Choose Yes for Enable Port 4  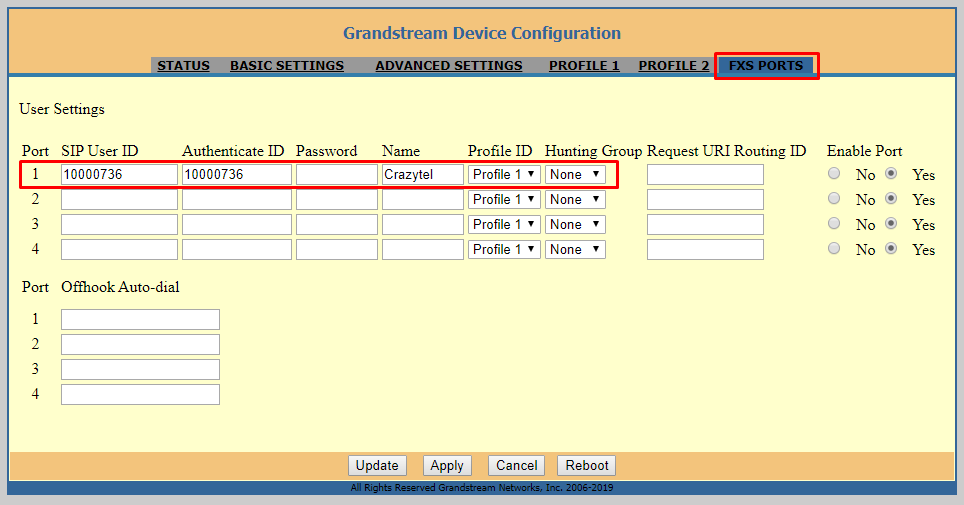(891, 249)
